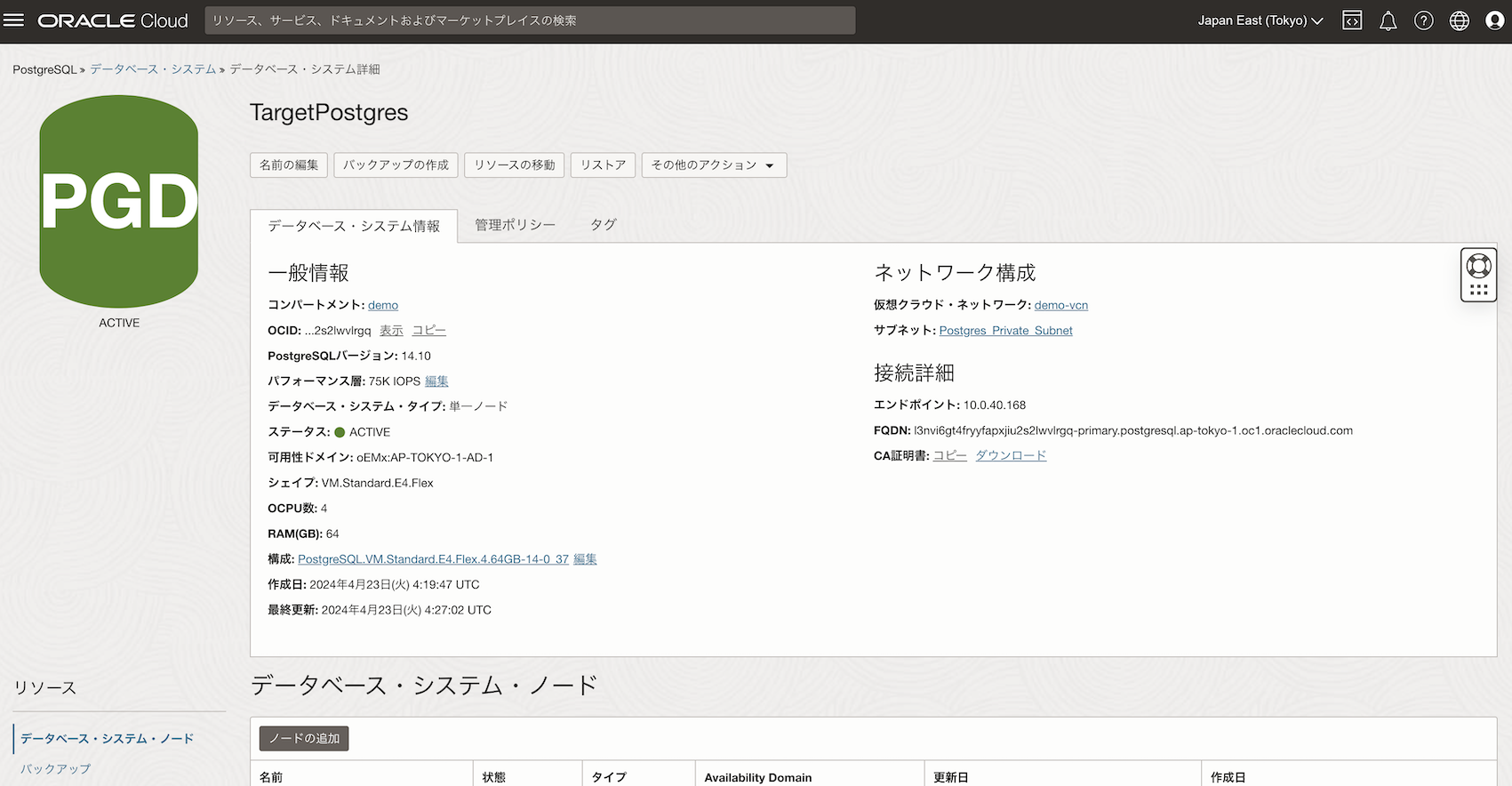Click the リストア button
1512x786 pixels.
coord(604,165)
